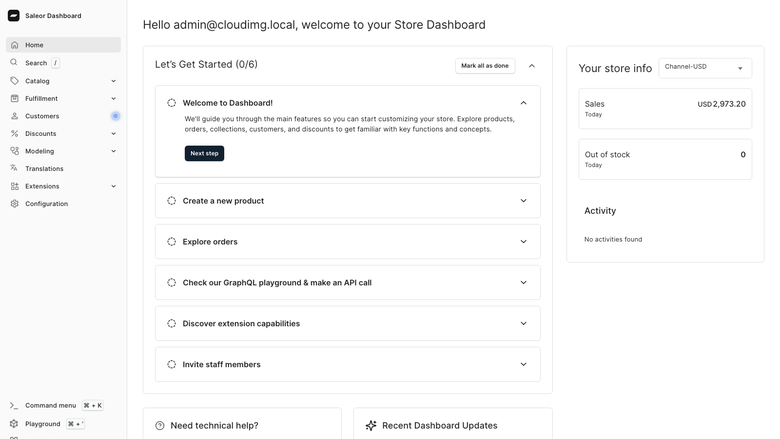Image resolution: width=780 pixels, height=439 pixels.
Task: Select the Fulfillment box icon
Action: (x=14, y=98)
